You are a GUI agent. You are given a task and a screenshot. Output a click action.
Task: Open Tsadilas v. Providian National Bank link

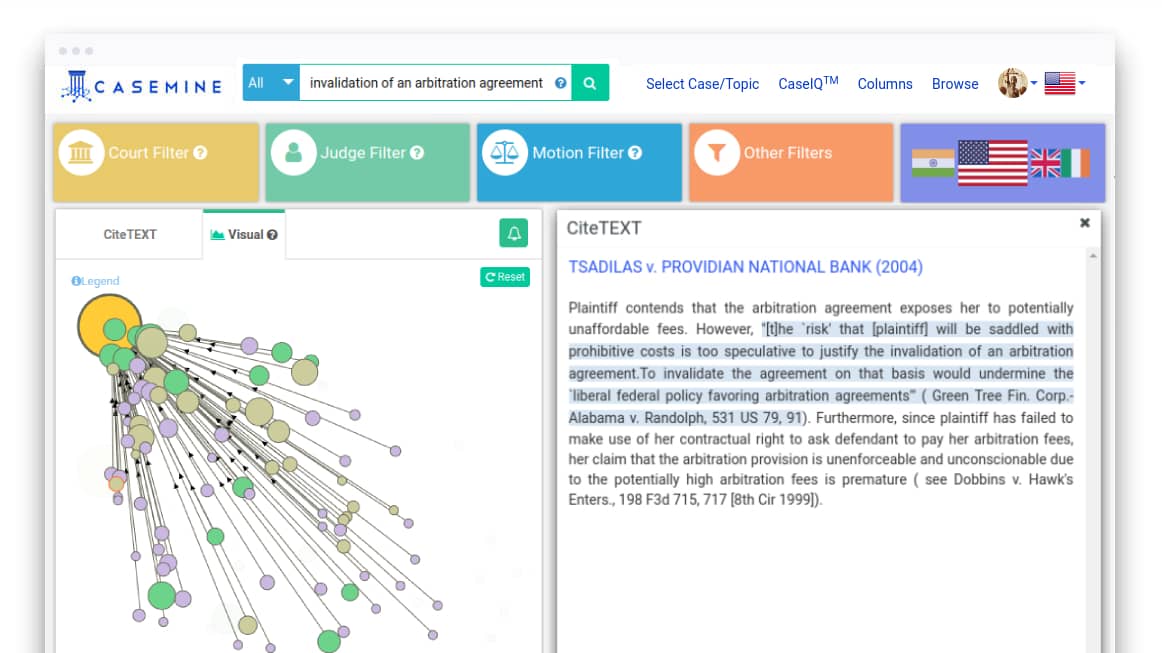pyautogui.click(x=745, y=267)
